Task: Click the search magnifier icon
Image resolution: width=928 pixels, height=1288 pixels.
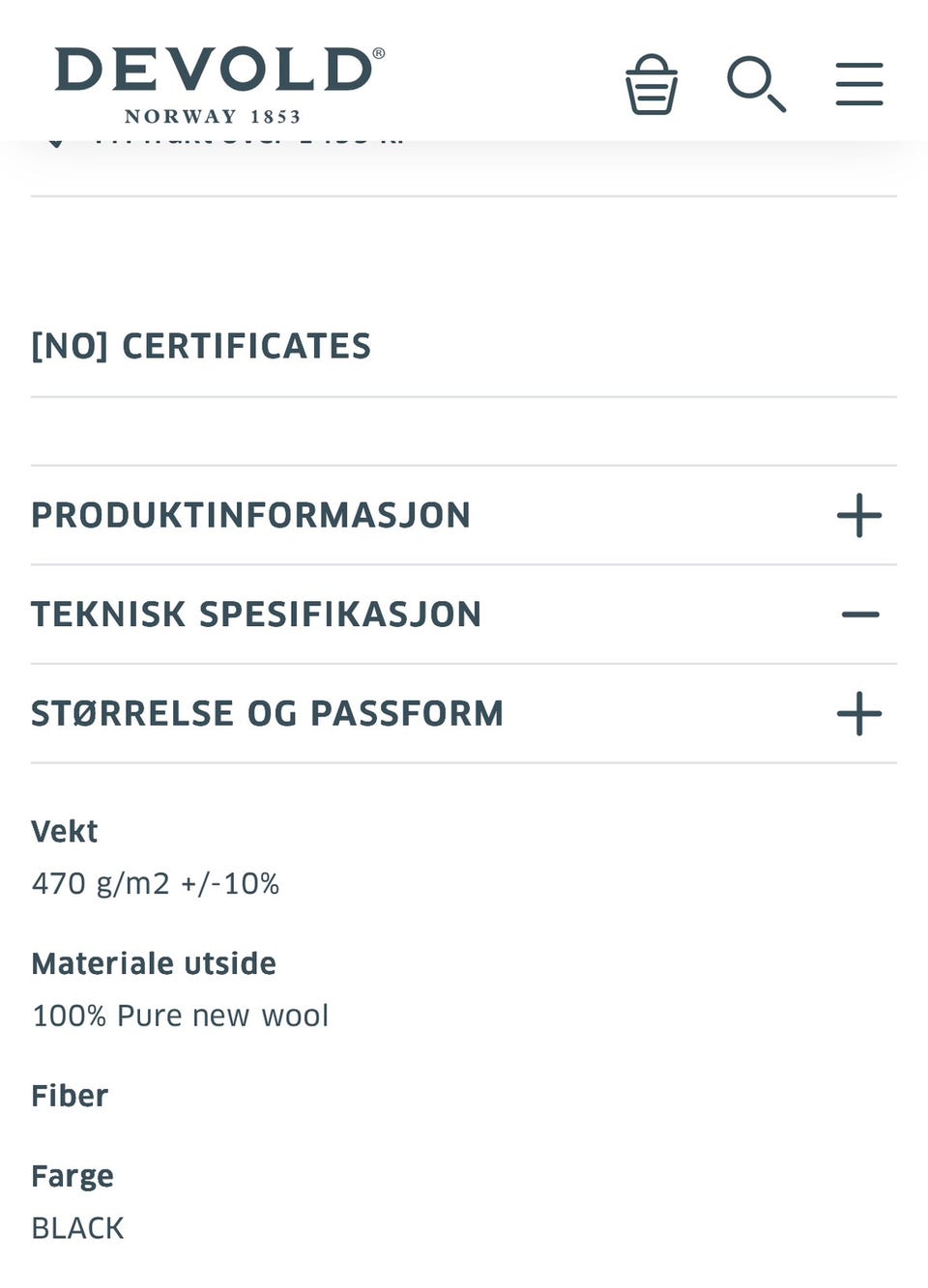Action: pos(756,85)
